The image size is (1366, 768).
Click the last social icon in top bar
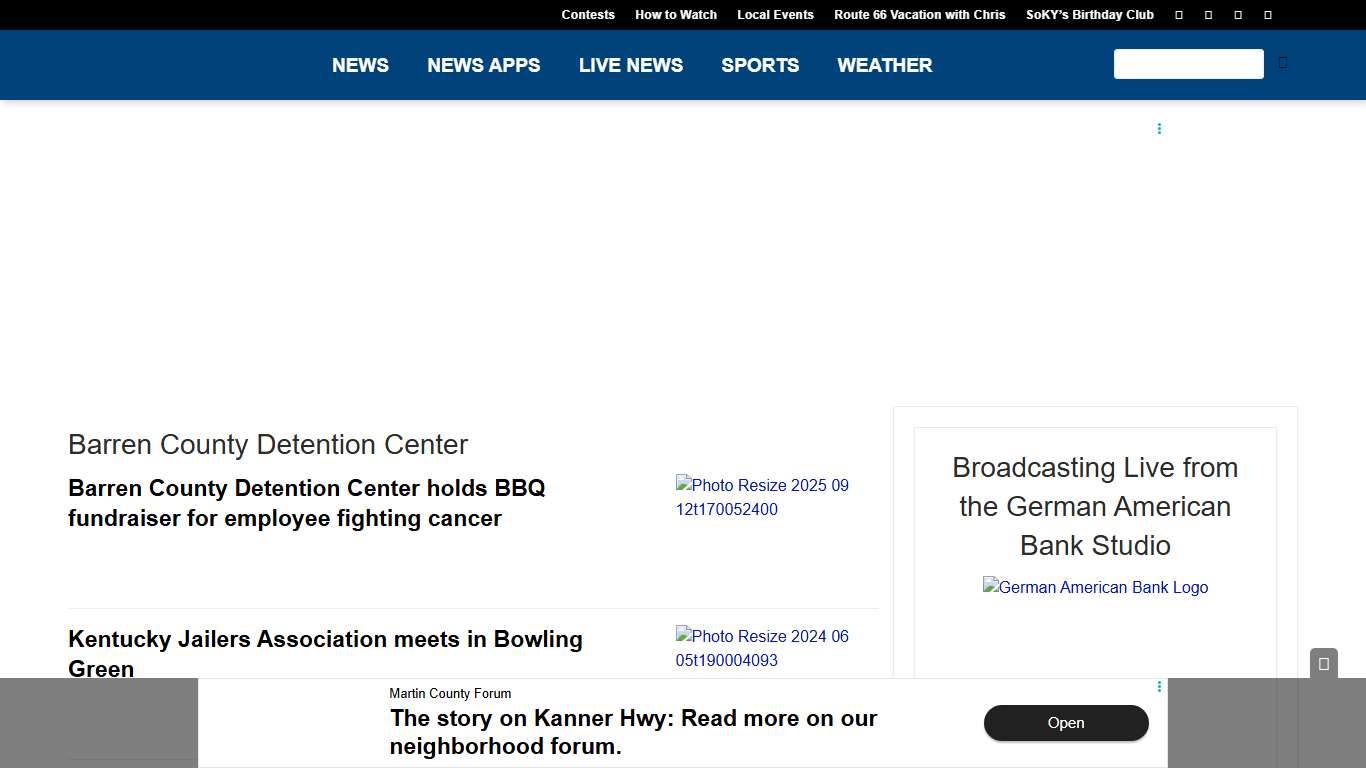pyautogui.click(x=1268, y=15)
